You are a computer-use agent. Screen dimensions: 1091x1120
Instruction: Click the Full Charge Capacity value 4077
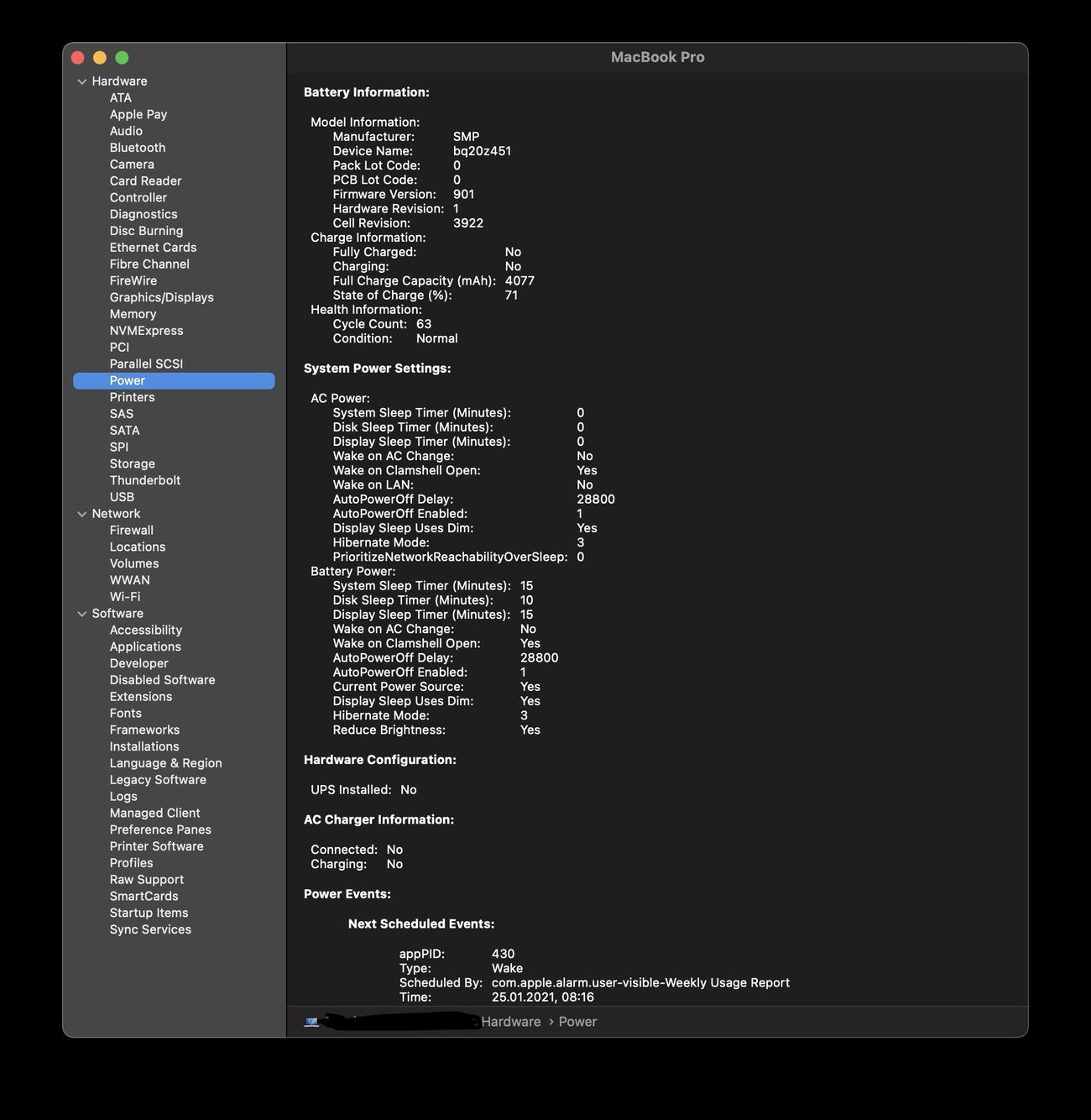click(519, 280)
